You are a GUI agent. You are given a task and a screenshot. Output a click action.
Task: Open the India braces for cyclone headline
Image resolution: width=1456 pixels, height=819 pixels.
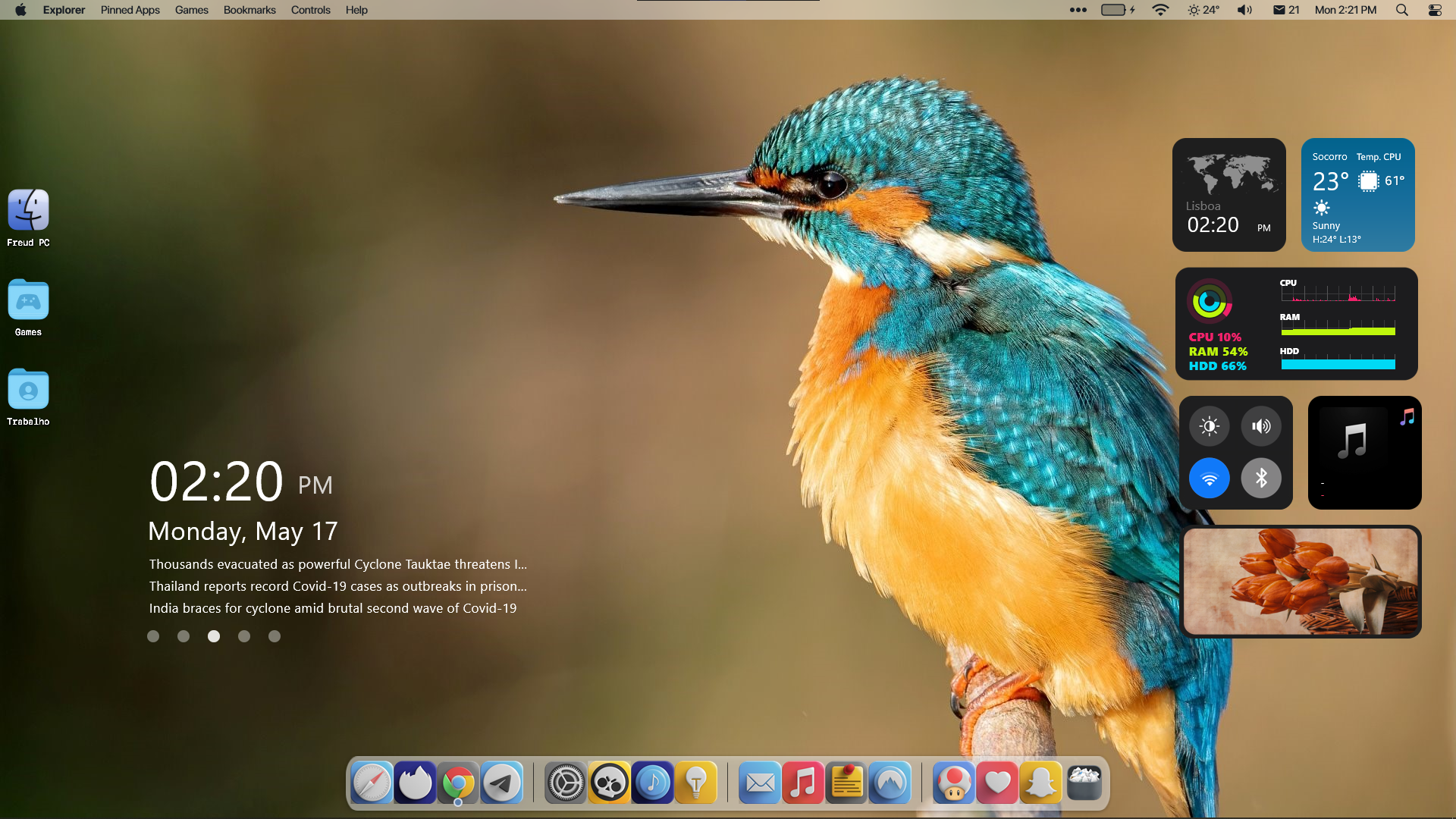(x=332, y=608)
